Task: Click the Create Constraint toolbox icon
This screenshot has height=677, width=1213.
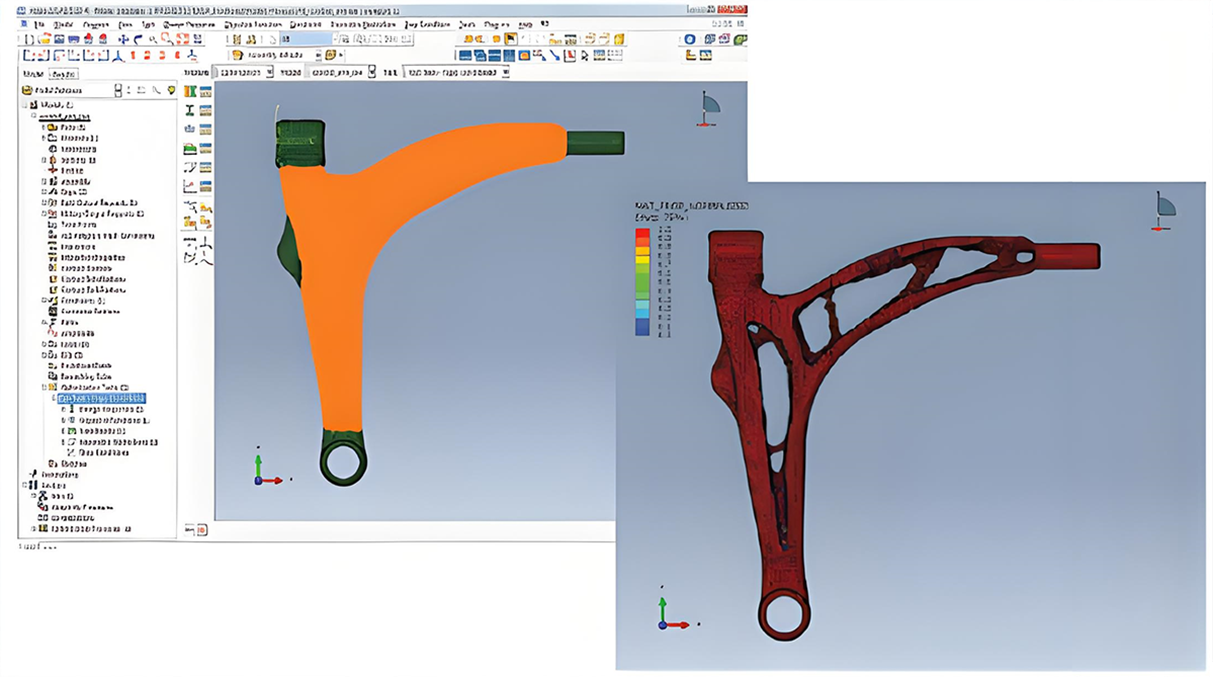Action: coord(190,149)
